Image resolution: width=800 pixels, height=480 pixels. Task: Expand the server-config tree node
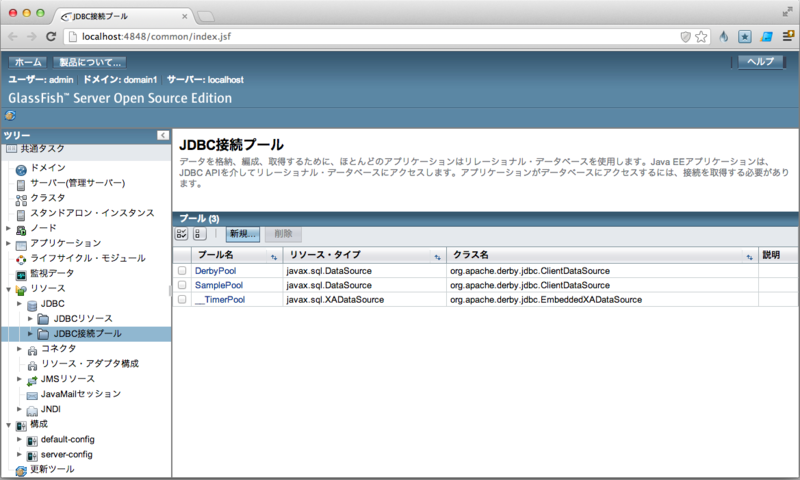point(19,454)
